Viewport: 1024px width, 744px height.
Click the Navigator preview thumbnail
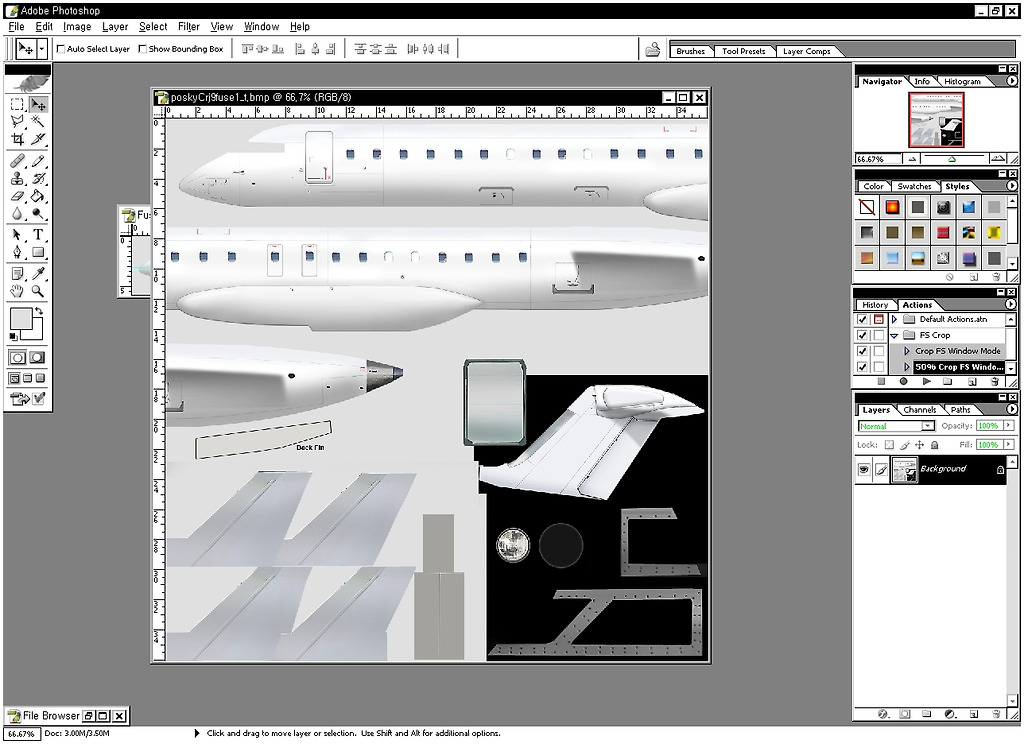click(935, 121)
